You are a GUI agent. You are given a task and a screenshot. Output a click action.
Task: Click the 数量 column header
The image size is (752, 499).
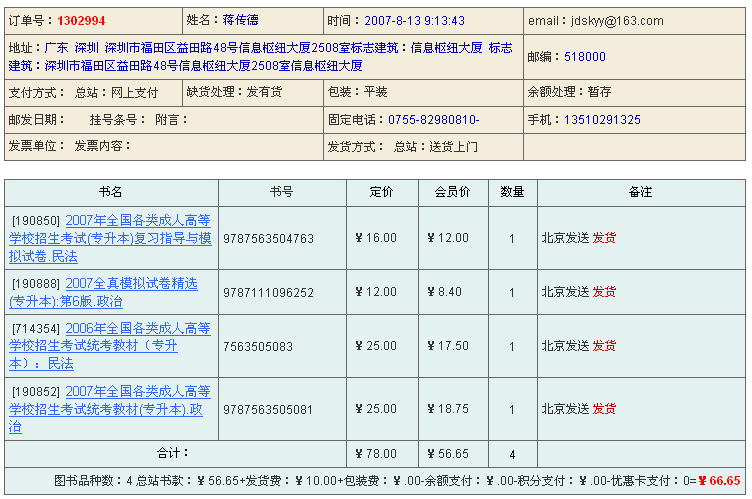pos(512,192)
